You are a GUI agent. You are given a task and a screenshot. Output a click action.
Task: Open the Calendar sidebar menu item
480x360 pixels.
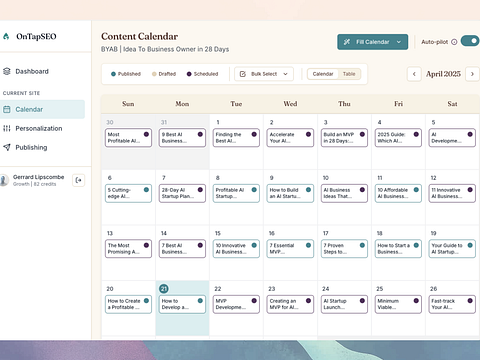(42, 109)
